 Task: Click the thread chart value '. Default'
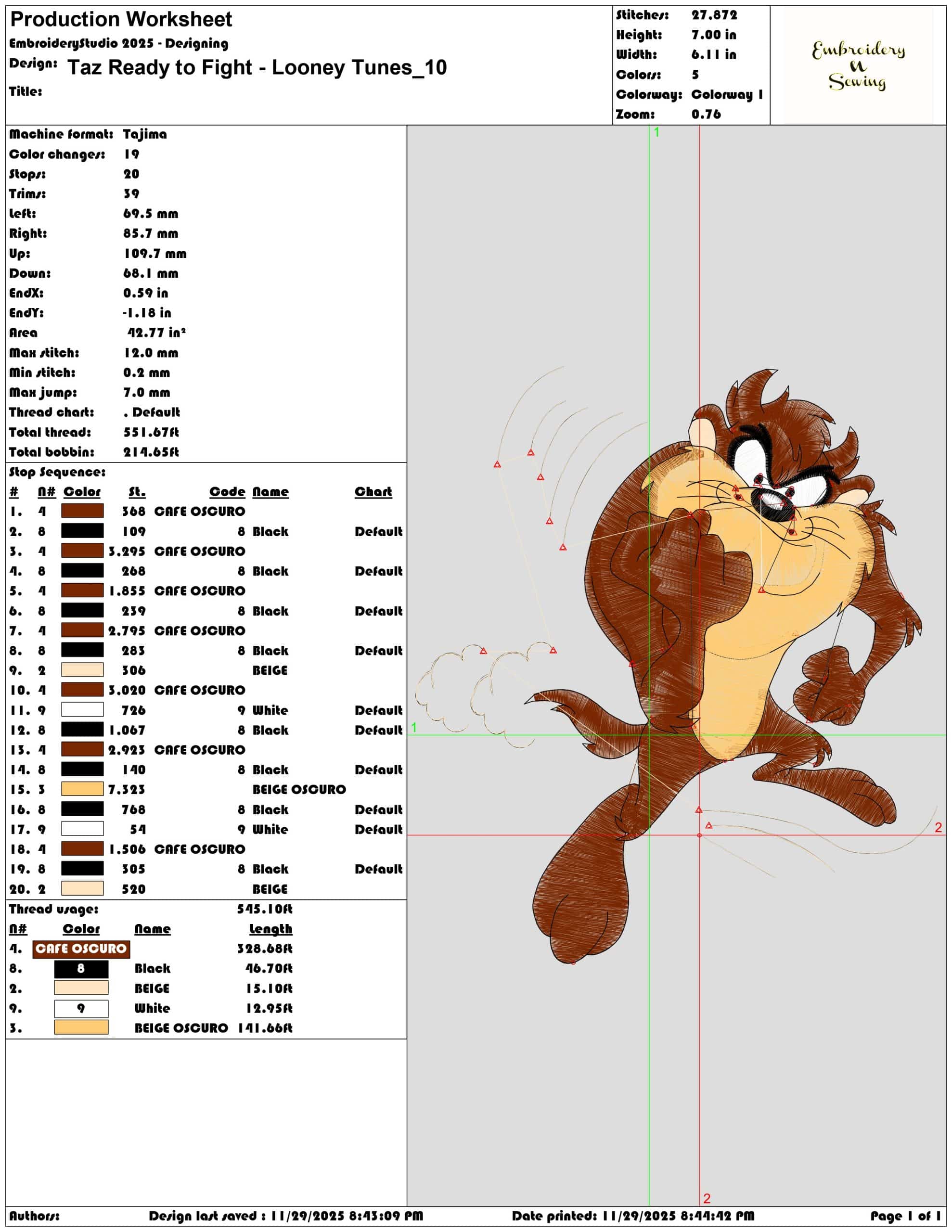[x=152, y=412]
